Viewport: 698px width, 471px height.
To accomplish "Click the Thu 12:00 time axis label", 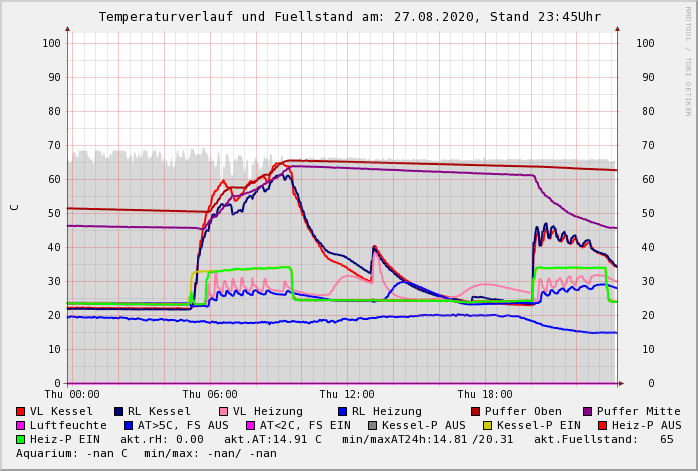I will coord(347,395).
